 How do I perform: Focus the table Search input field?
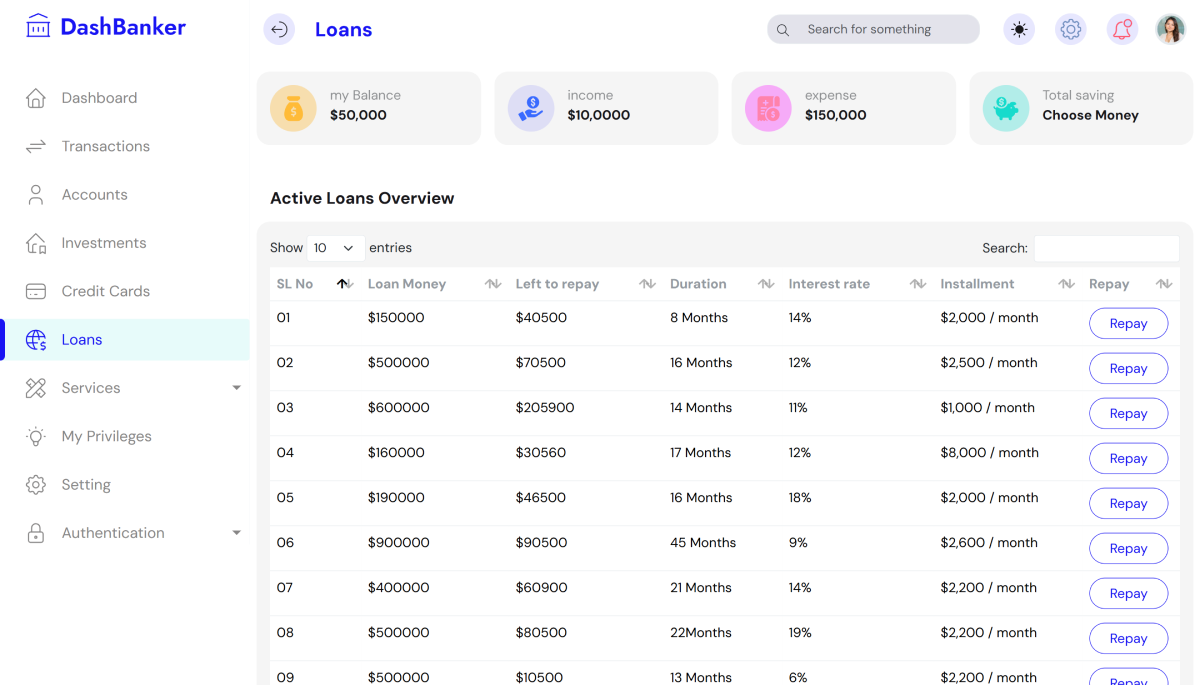tap(1106, 248)
